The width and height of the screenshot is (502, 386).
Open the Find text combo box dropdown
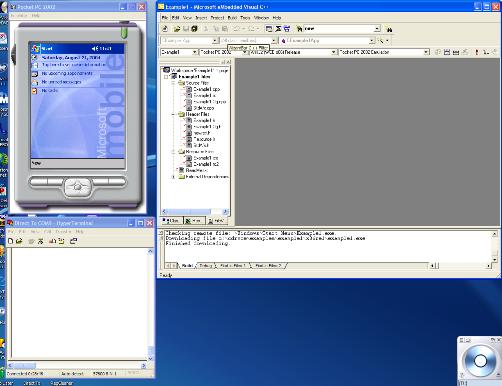pos(377,29)
